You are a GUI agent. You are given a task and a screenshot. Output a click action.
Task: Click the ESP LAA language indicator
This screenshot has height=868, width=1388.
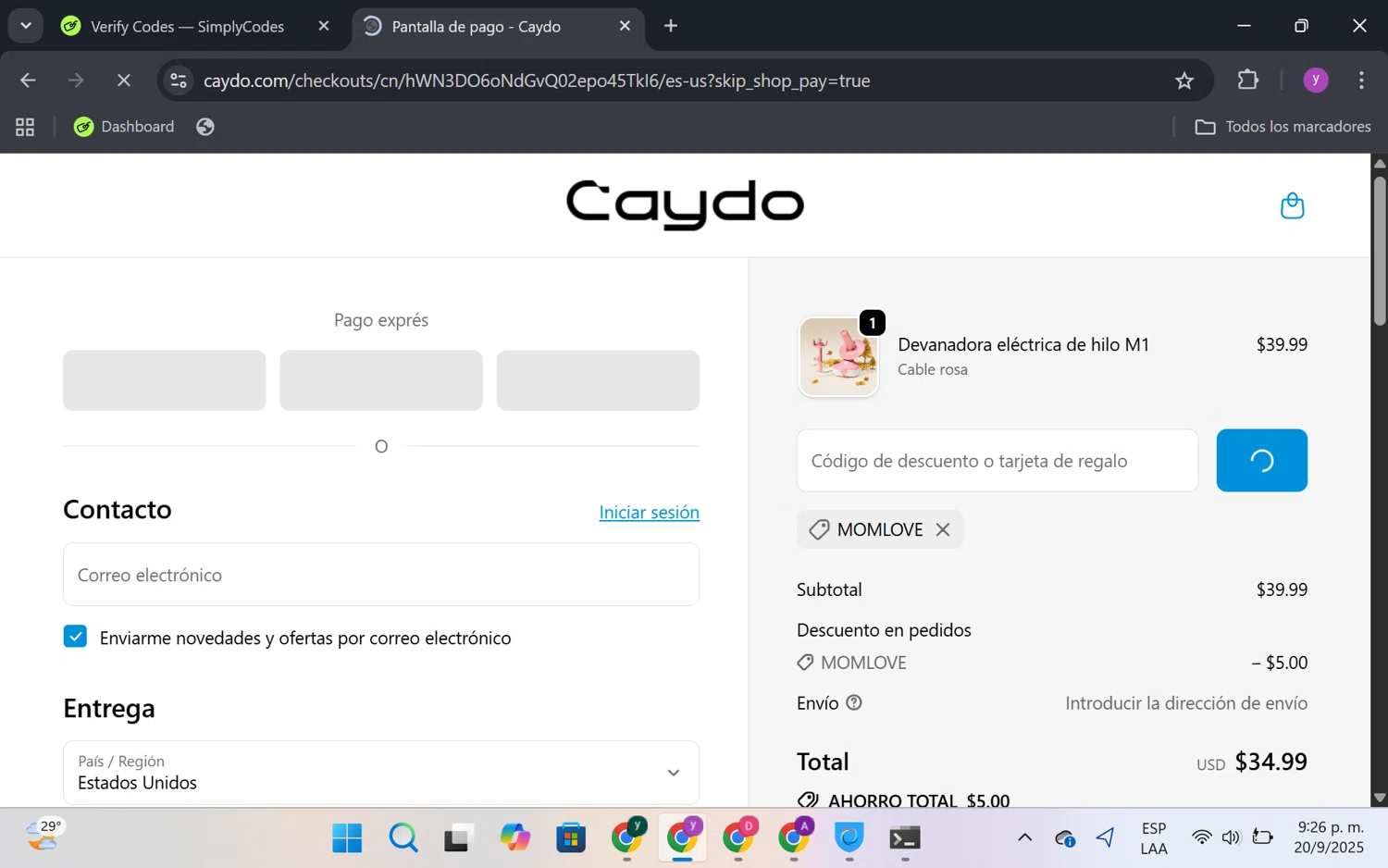pyautogui.click(x=1153, y=838)
